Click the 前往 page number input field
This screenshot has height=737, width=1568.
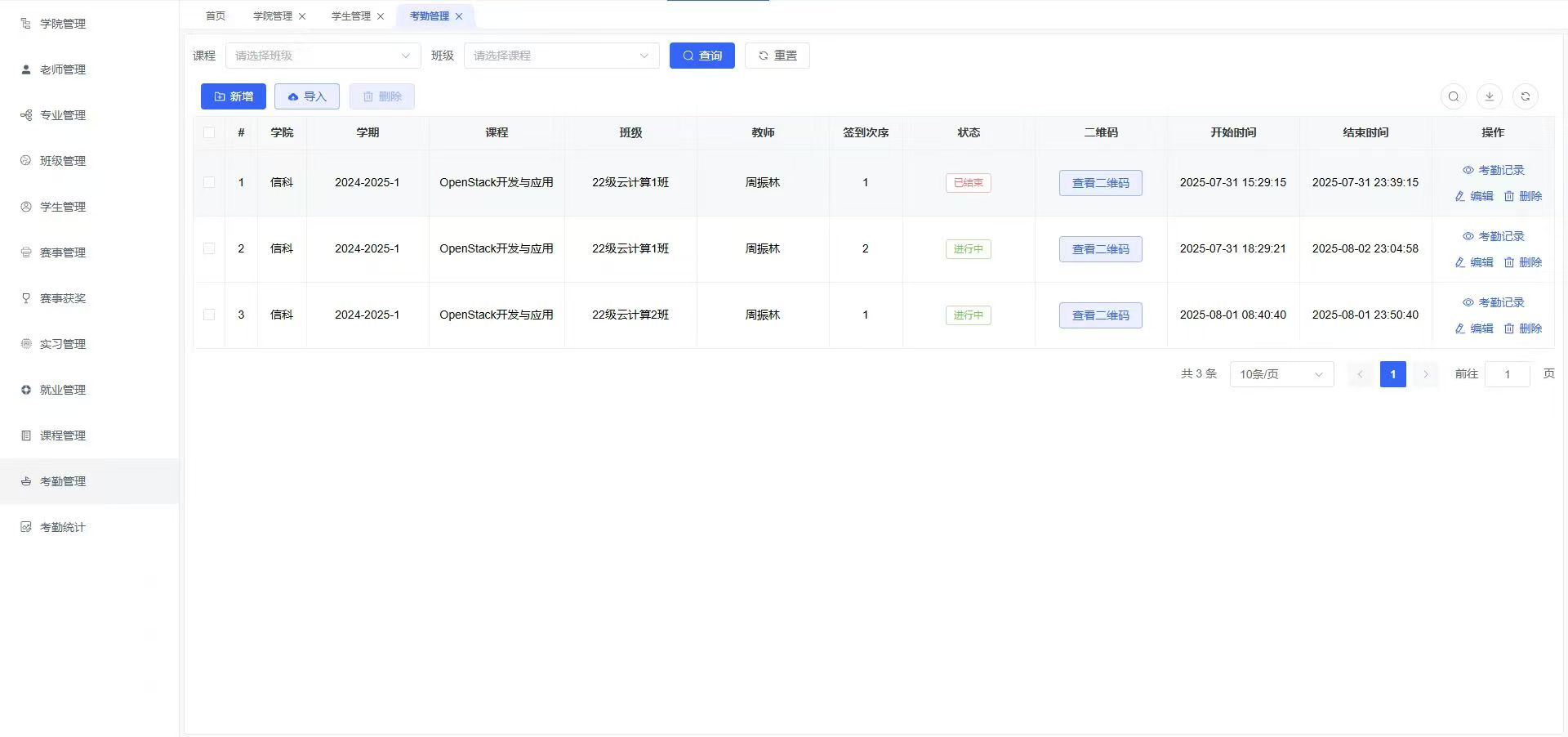click(1507, 374)
